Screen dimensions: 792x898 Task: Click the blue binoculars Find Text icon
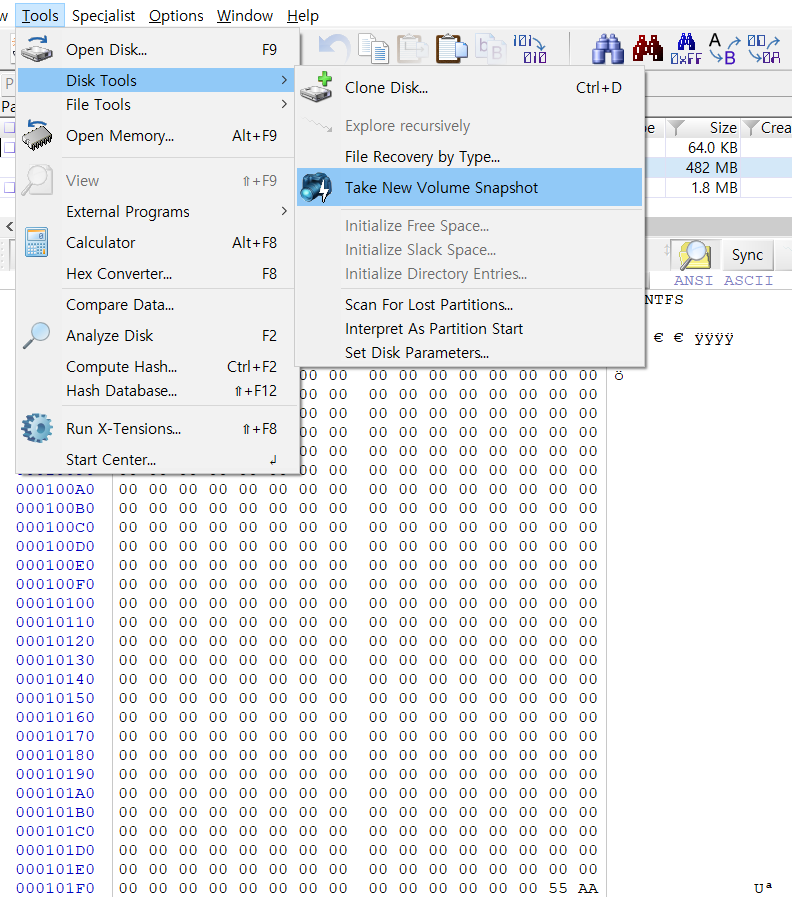[608, 48]
